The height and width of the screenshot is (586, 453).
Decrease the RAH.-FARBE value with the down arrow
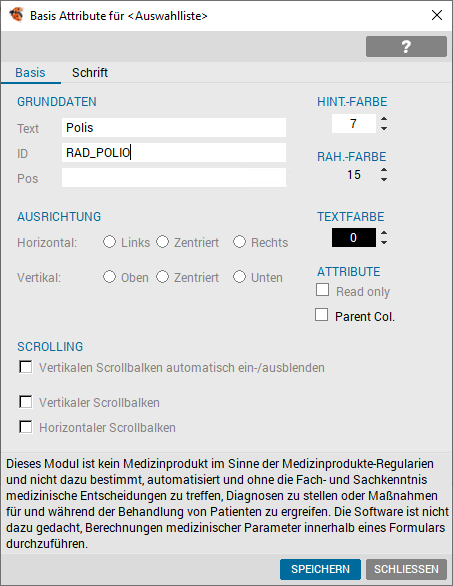click(x=384, y=179)
